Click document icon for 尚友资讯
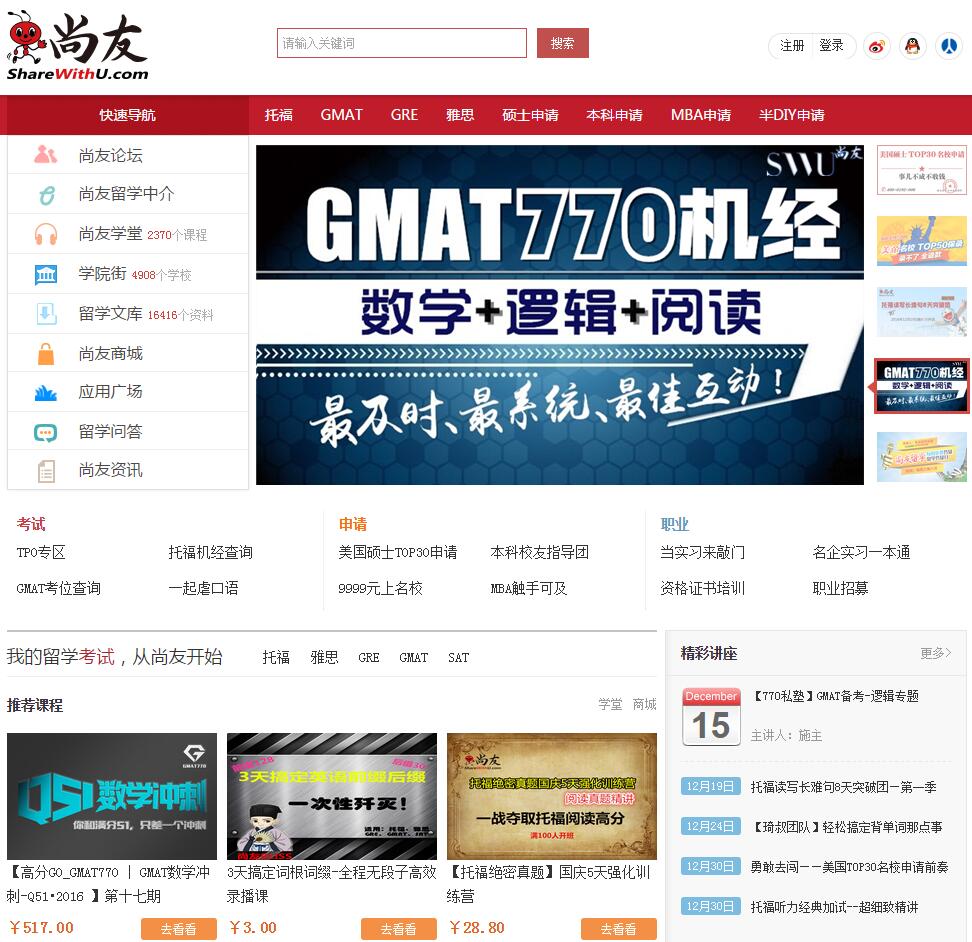Image resolution: width=972 pixels, height=942 pixels. (46, 471)
